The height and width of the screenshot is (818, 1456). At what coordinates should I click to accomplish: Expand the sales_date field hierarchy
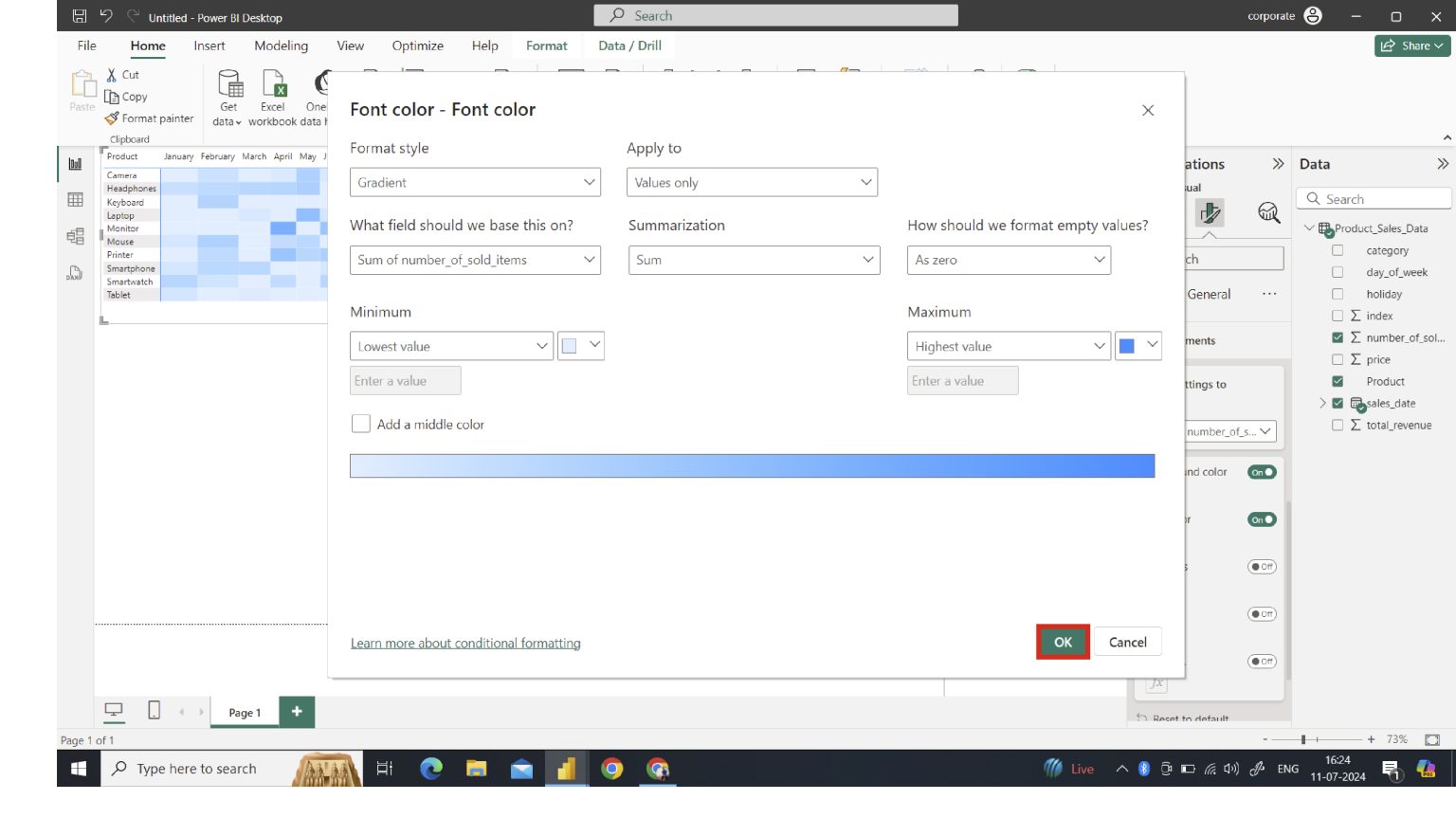pyautogui.click(x=1323, y=402)
